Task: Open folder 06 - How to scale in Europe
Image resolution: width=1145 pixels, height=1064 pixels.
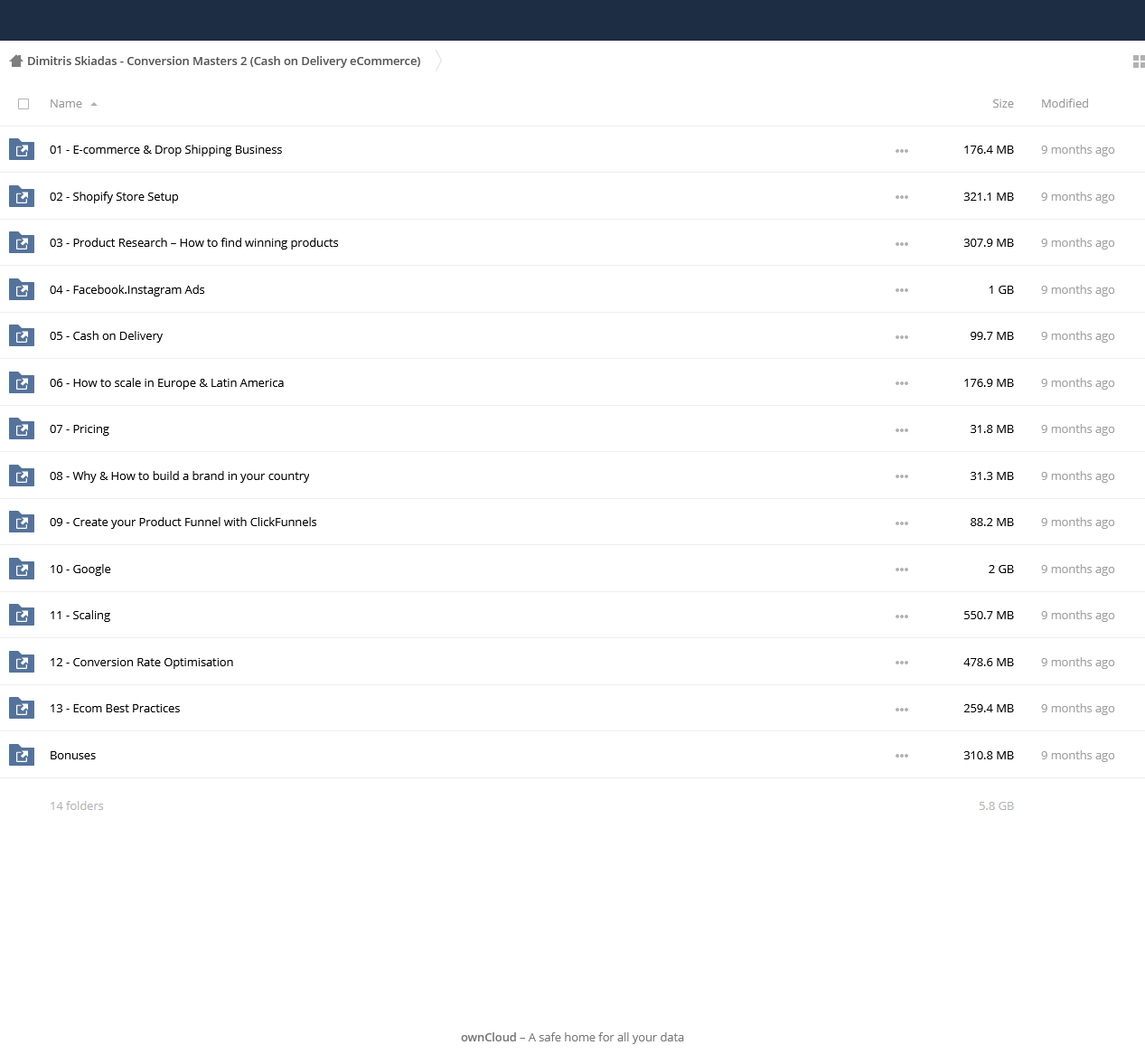Action: (x=166, y=382)
